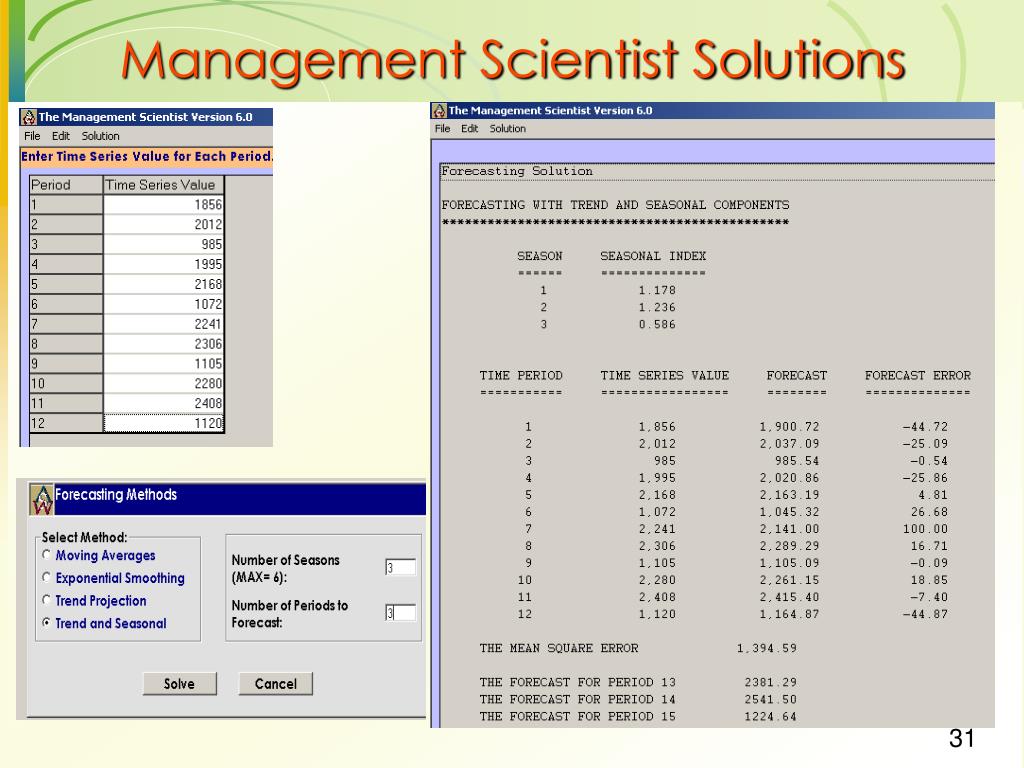1024x768 pixels.
Task: Click the forecast value 2,141.00
Action: click(x=789, y=529)
